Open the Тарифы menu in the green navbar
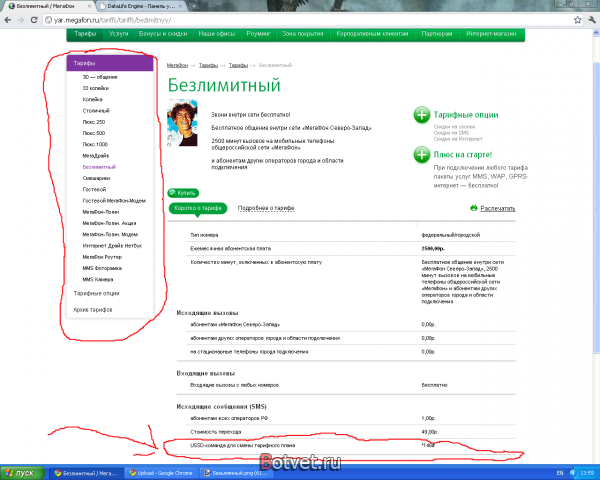 tap(85, 34)
